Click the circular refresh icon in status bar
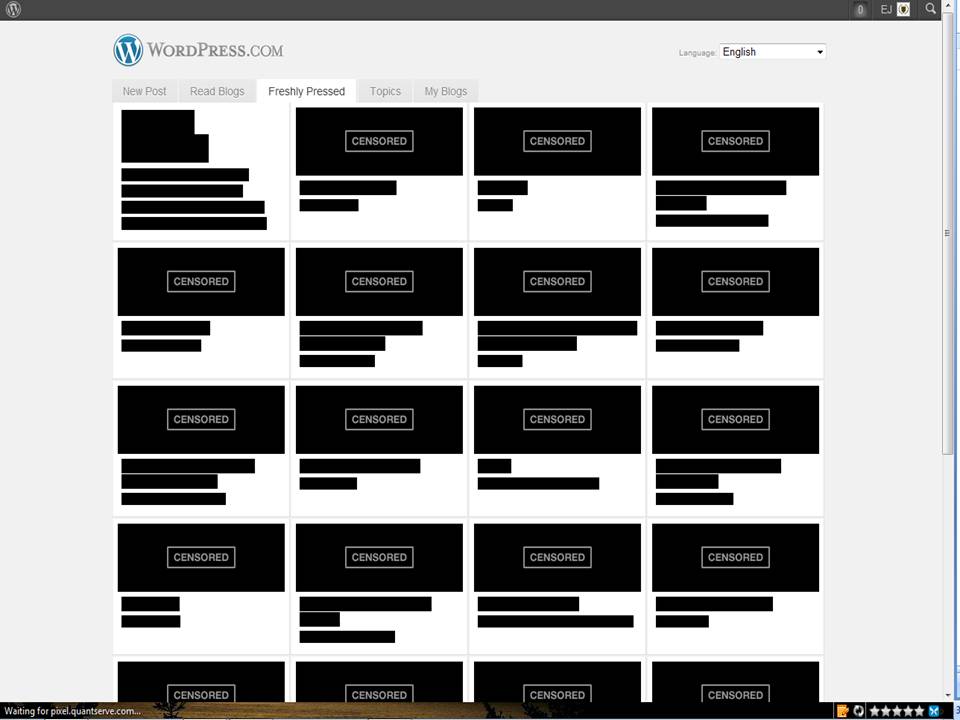This screenshot has width=960, height=720. 858,711
